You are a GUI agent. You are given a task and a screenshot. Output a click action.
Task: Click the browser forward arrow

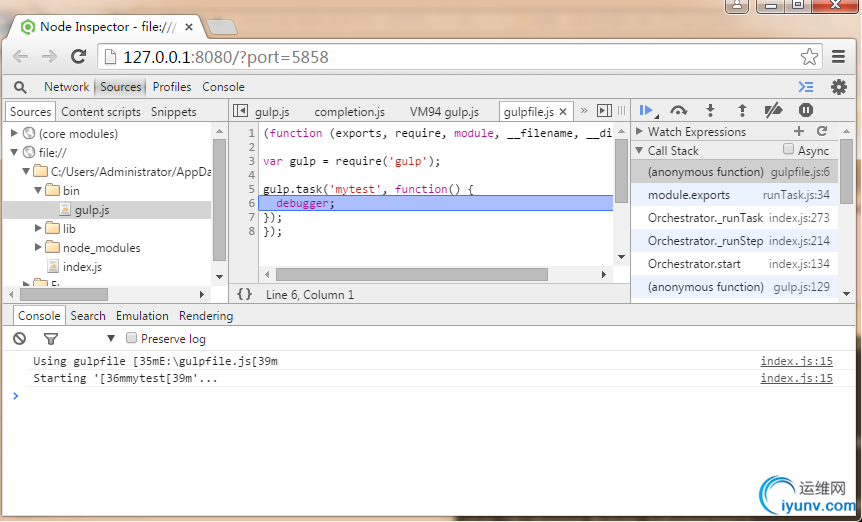(x=49, y=57)
